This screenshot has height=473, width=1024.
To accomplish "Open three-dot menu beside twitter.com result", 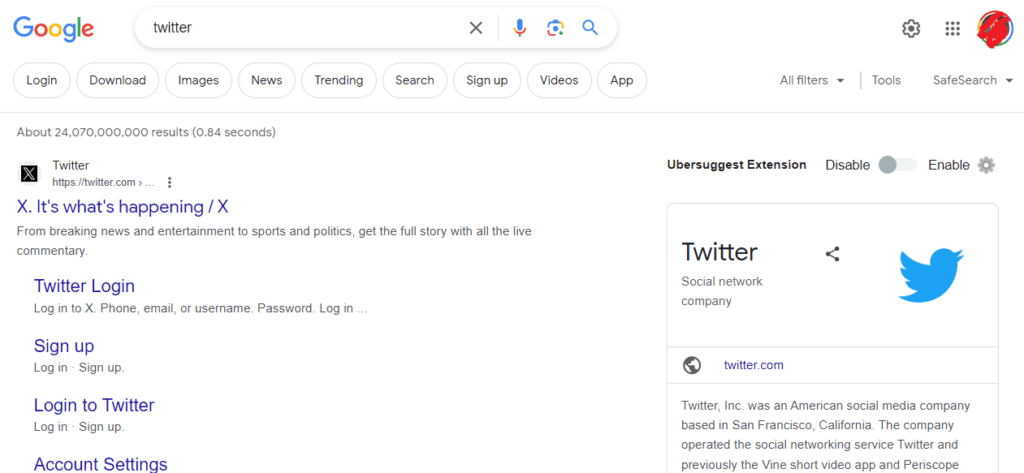I will (170, 182).
